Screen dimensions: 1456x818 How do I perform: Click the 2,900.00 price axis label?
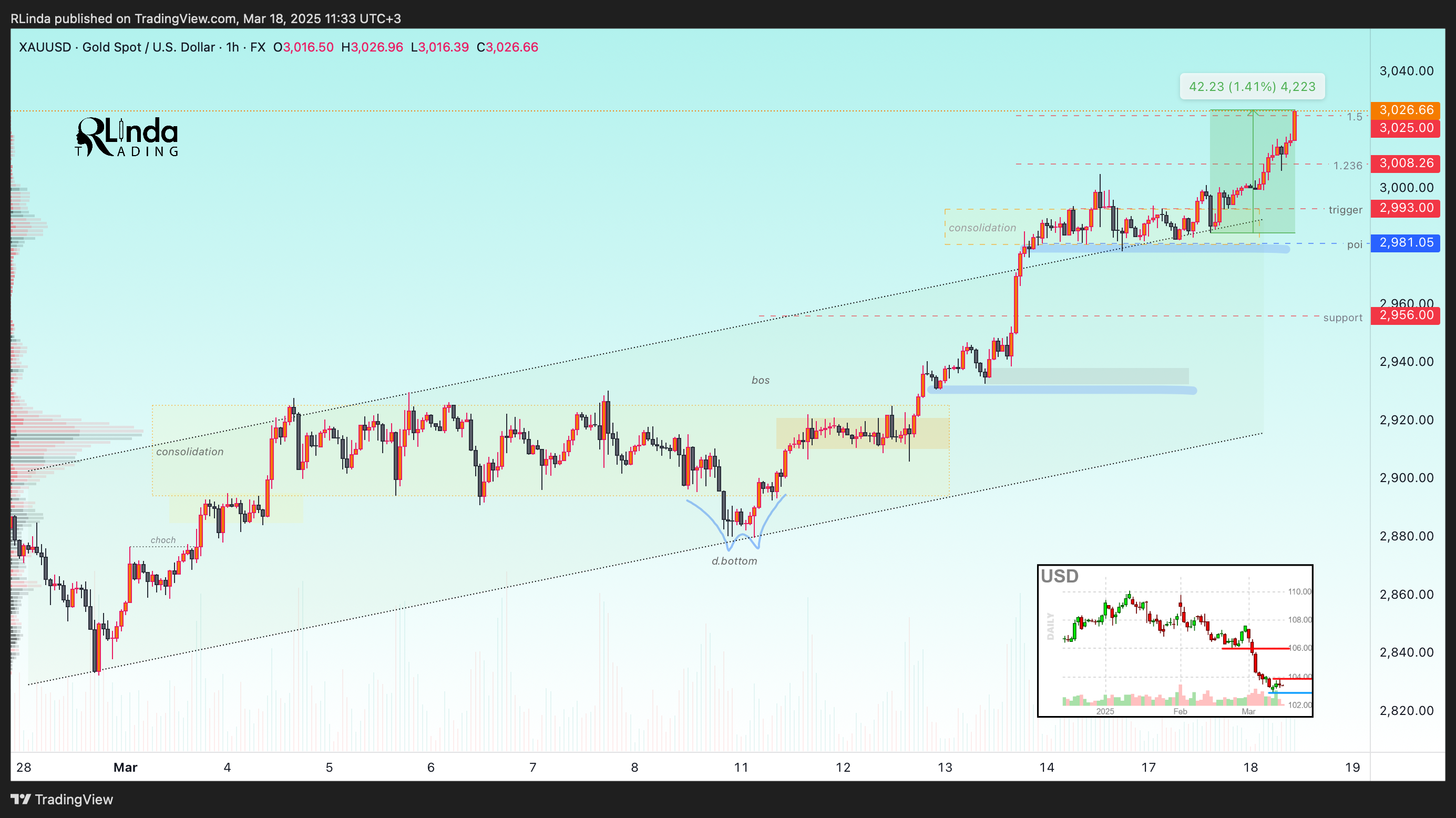[1406, 478]
